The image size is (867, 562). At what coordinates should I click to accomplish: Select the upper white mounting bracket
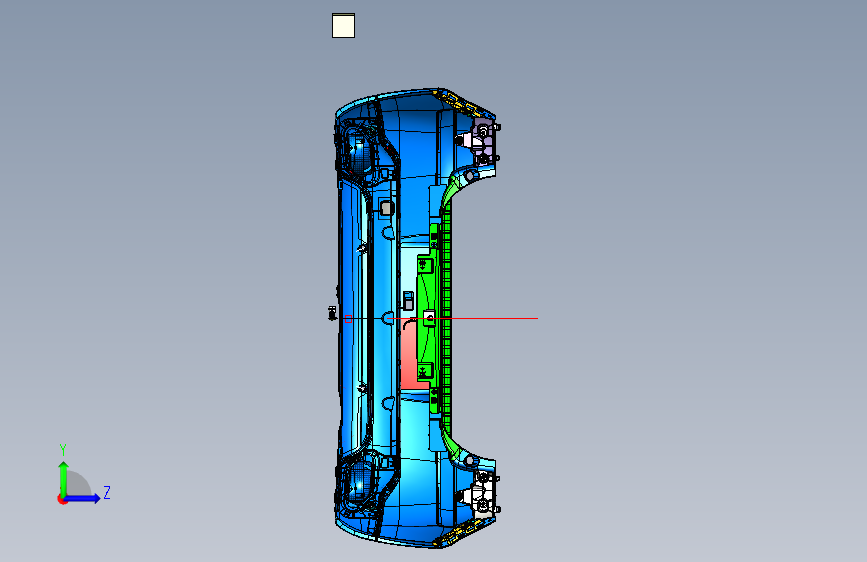(481, 142)
